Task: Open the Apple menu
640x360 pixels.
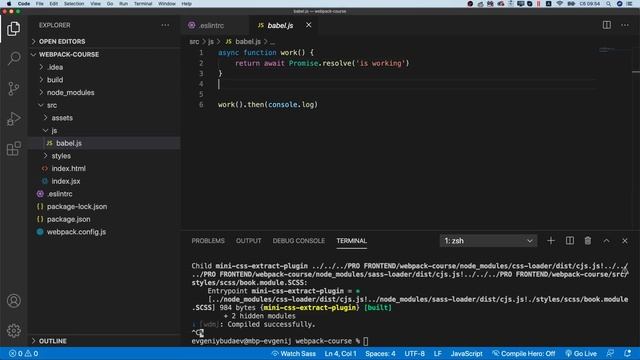Action: [x=9, y=4]
